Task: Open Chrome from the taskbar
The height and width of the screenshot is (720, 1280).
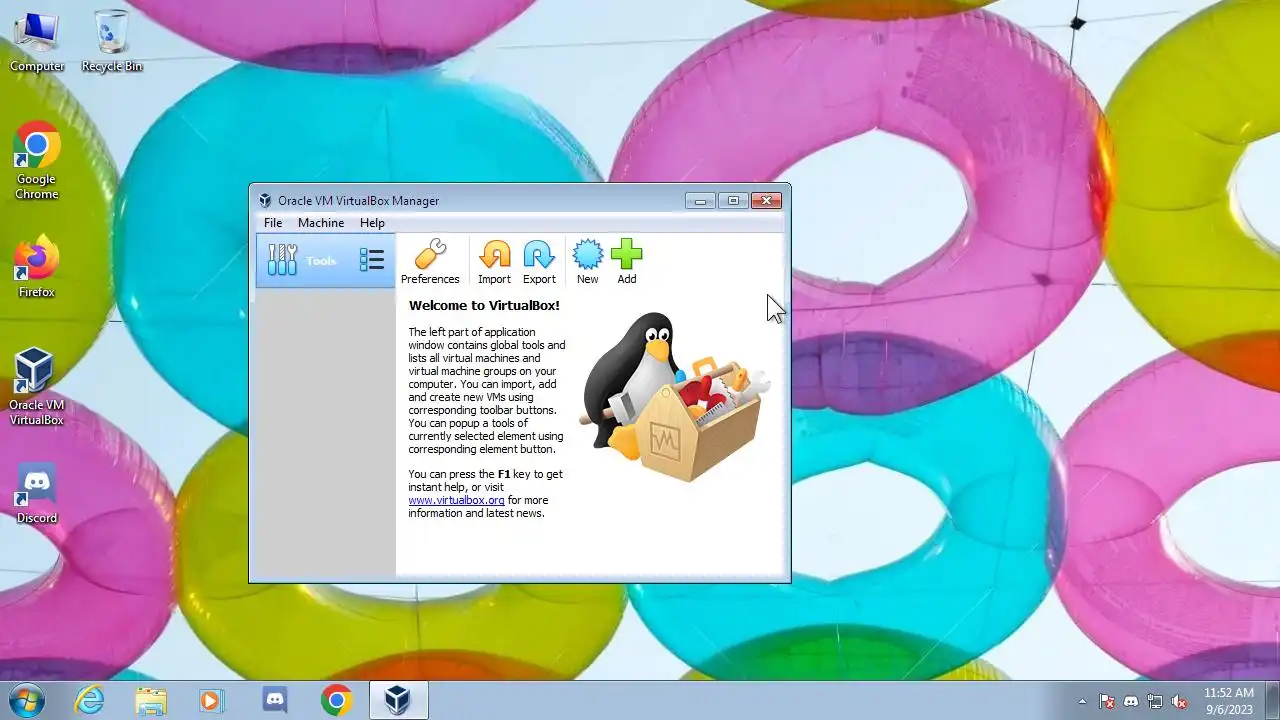Action: (336, 700)
